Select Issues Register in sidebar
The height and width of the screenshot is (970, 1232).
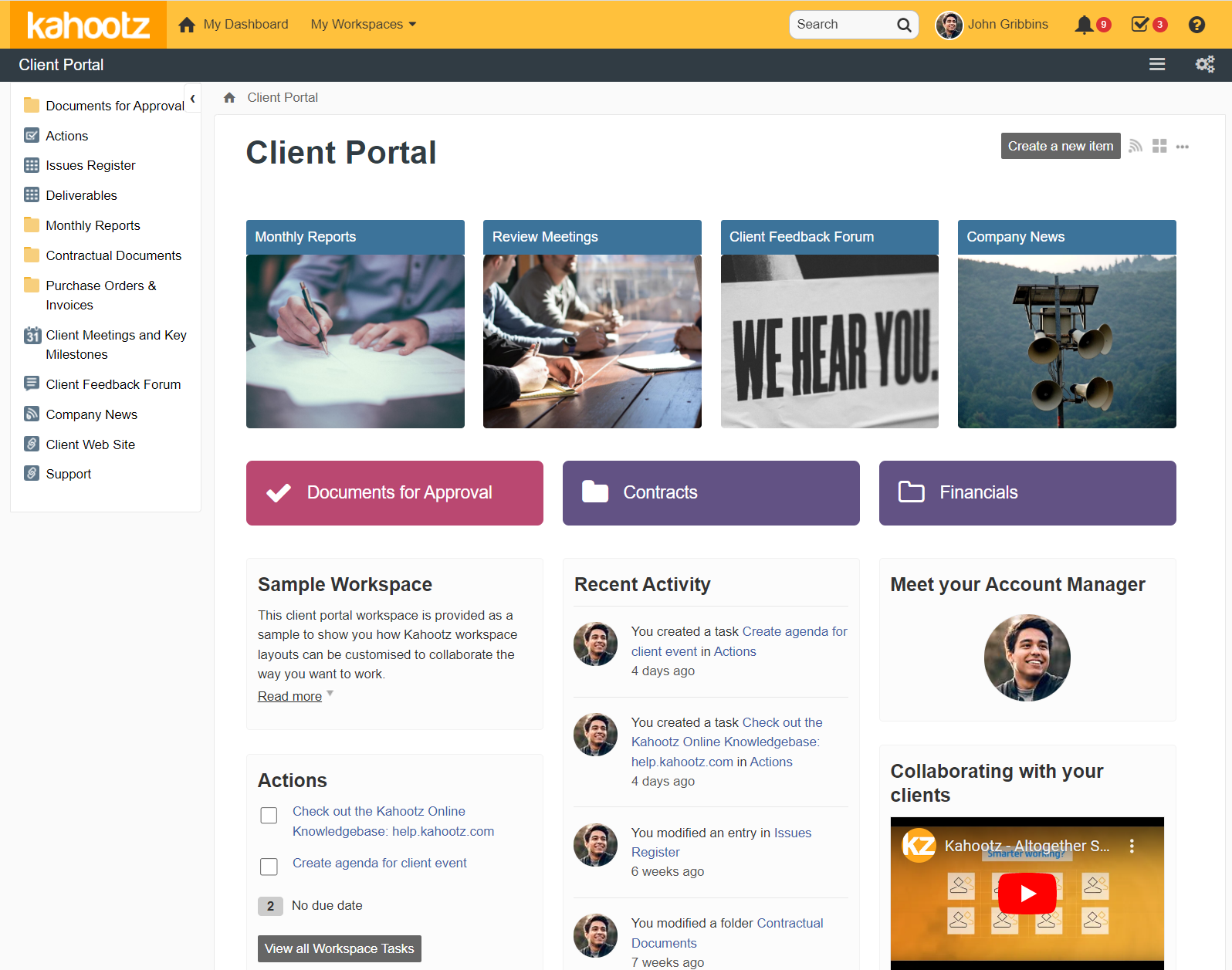click(x=90, y=165)
